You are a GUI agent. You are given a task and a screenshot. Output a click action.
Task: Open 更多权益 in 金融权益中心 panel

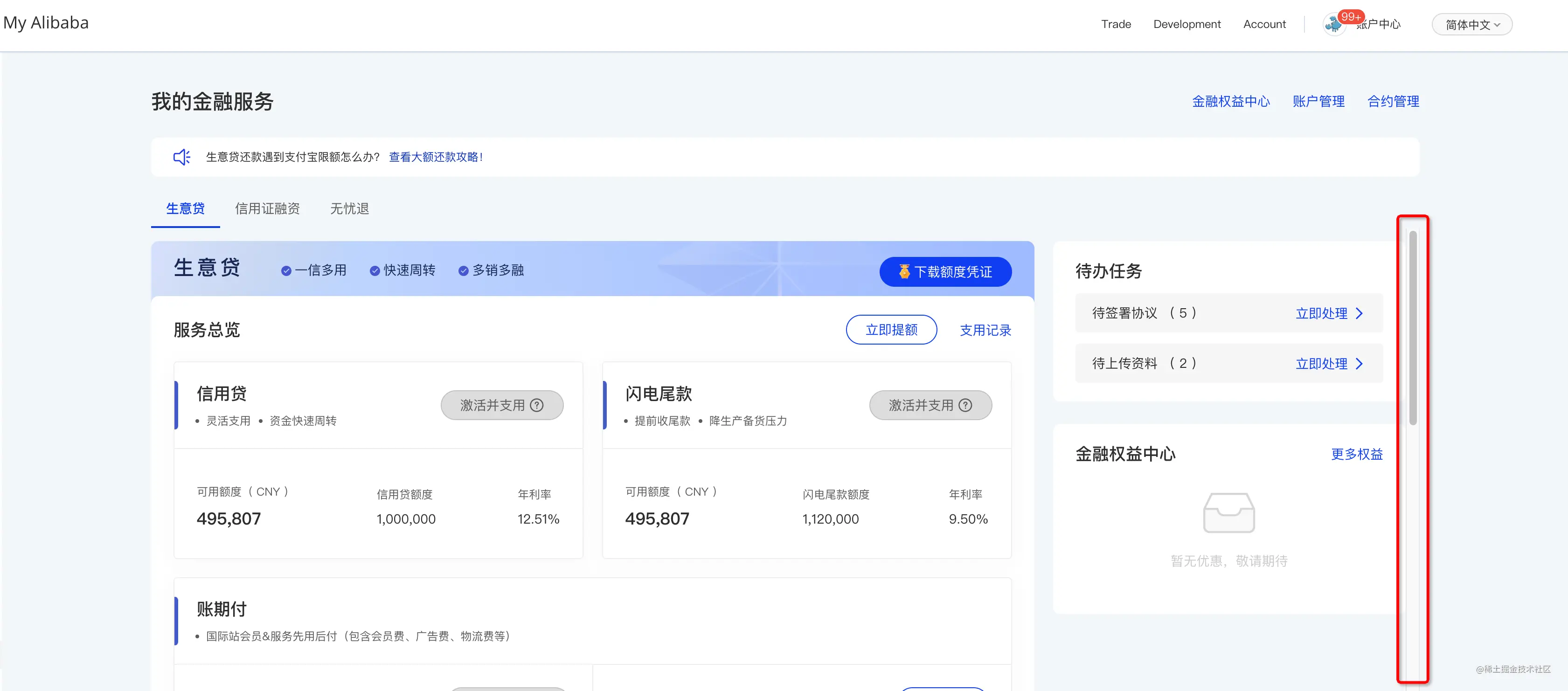(1356, 455)
